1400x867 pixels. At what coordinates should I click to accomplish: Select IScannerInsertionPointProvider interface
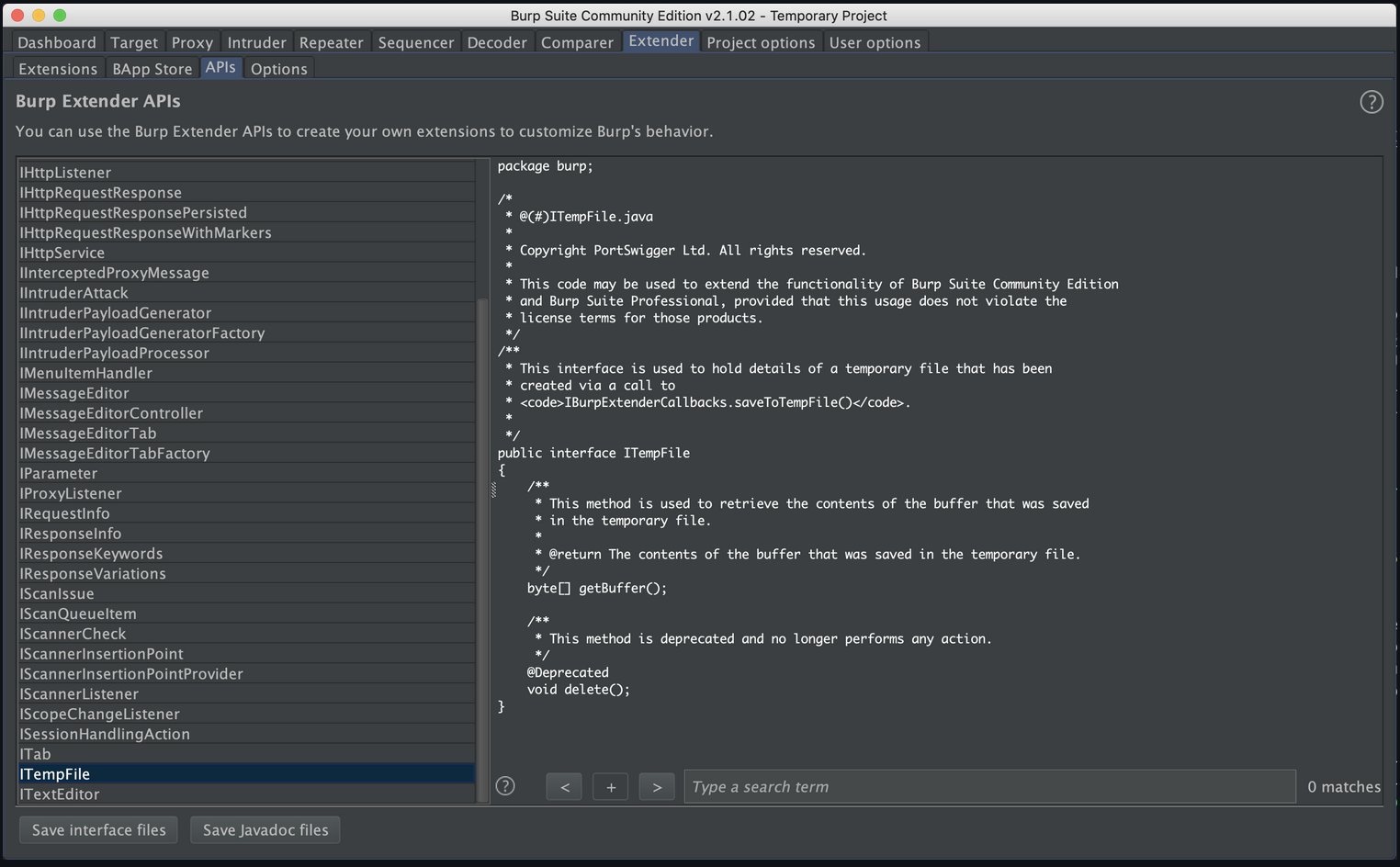pyautogui.click(x=246, y=674)
